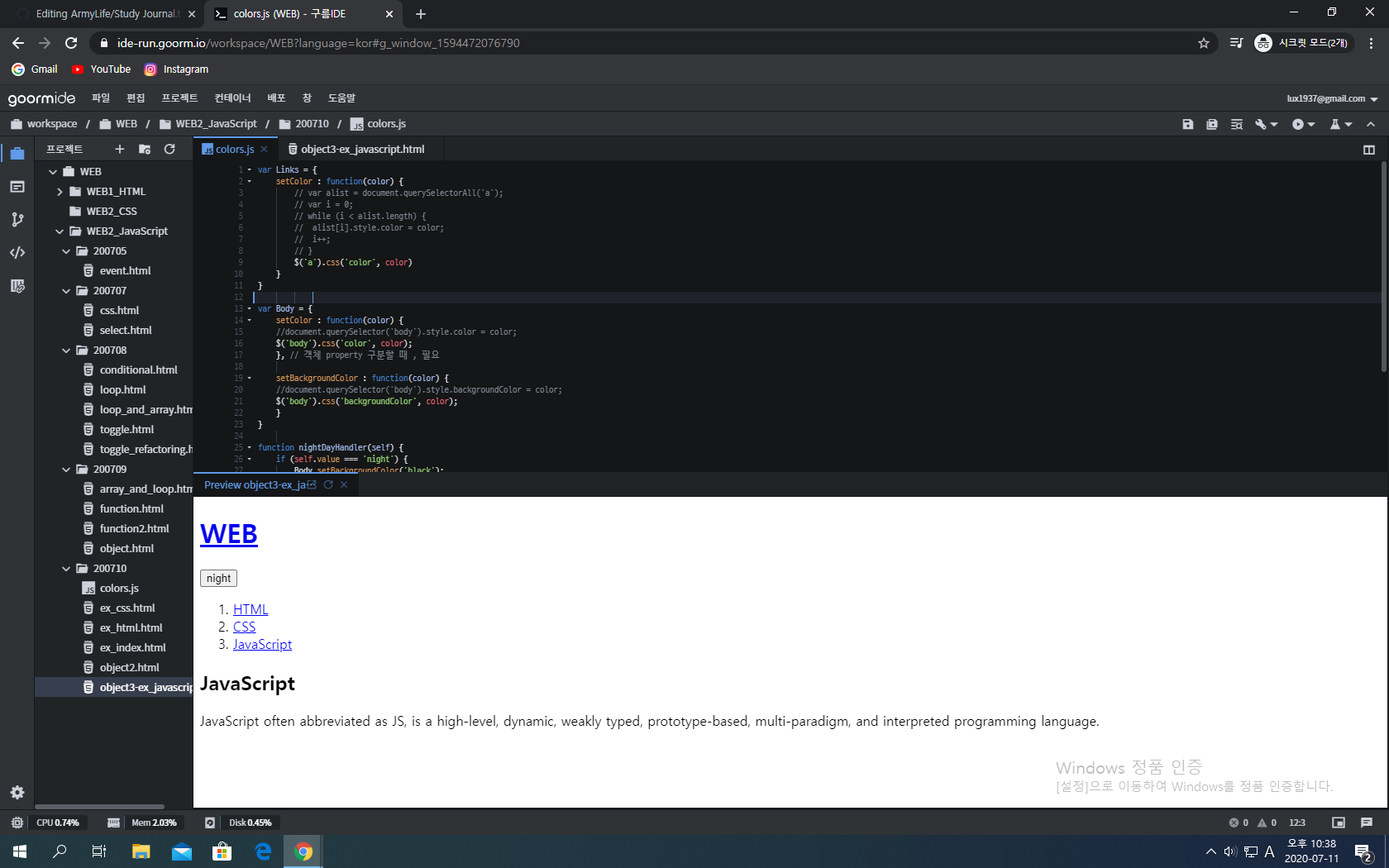Create a new file with plus icon
Image resolution: width=1389 pixels, height=868 pixels.
tap(120, 149)
